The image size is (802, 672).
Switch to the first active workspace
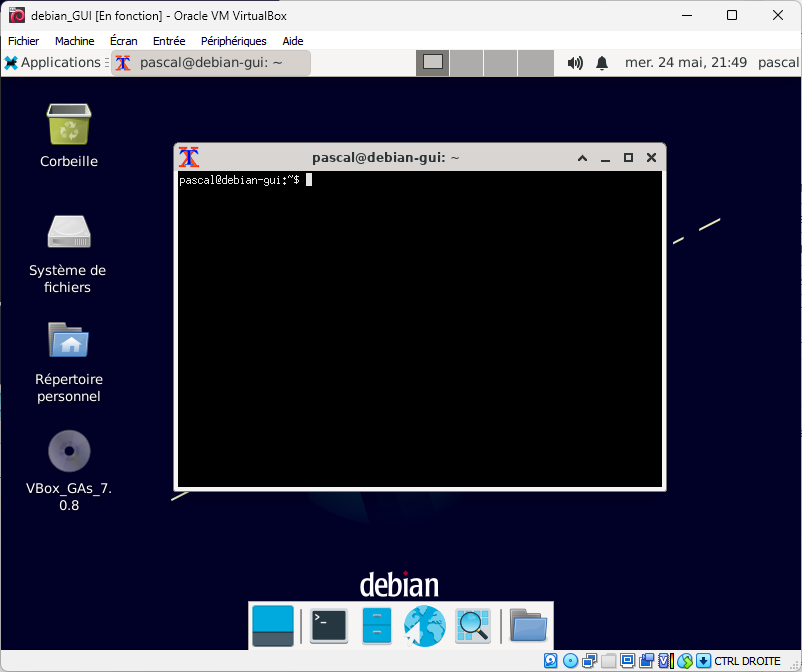tap(433, 63)
